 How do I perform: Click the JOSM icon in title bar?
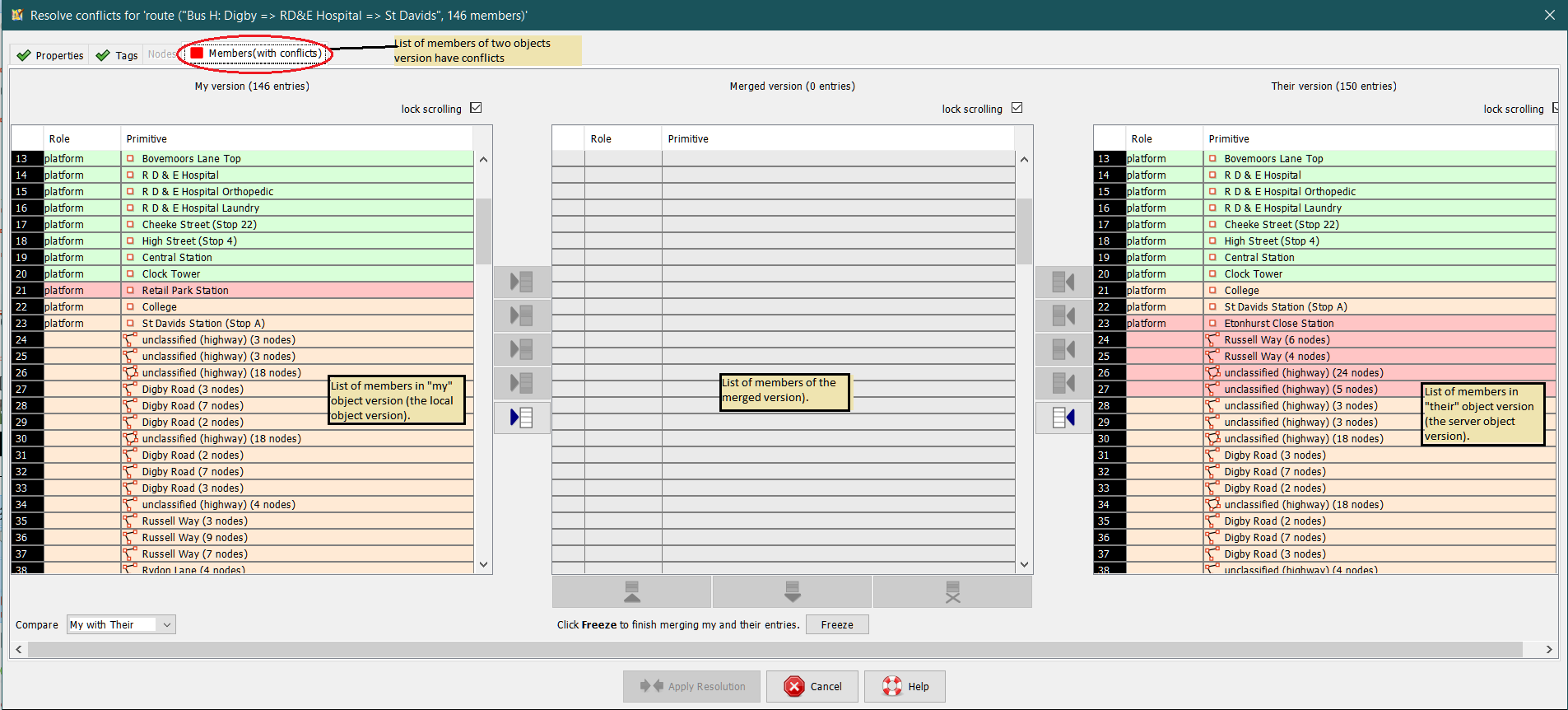pos(16,15)
